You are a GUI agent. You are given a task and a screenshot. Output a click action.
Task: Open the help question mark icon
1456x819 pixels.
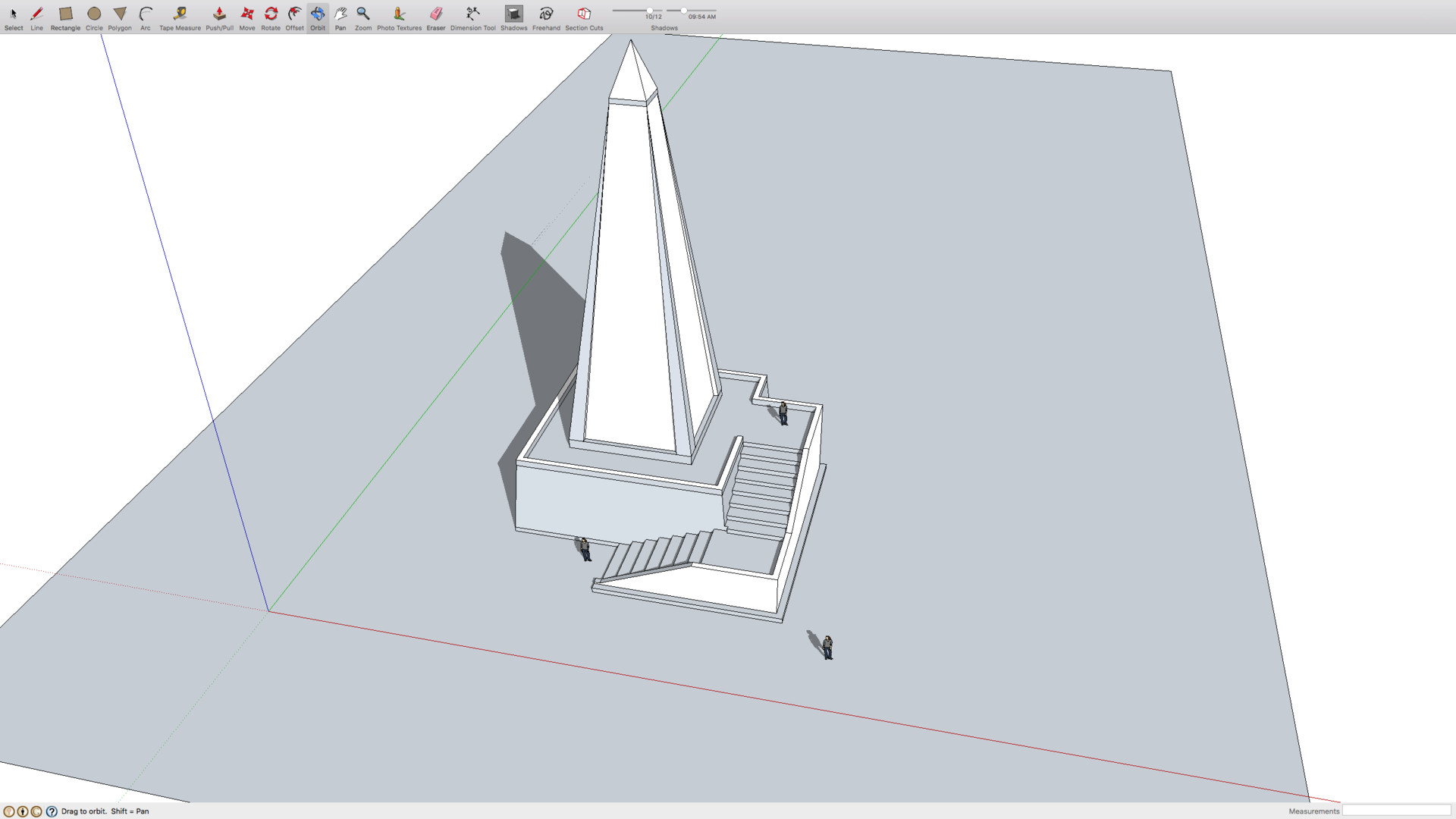coord(52,811)
